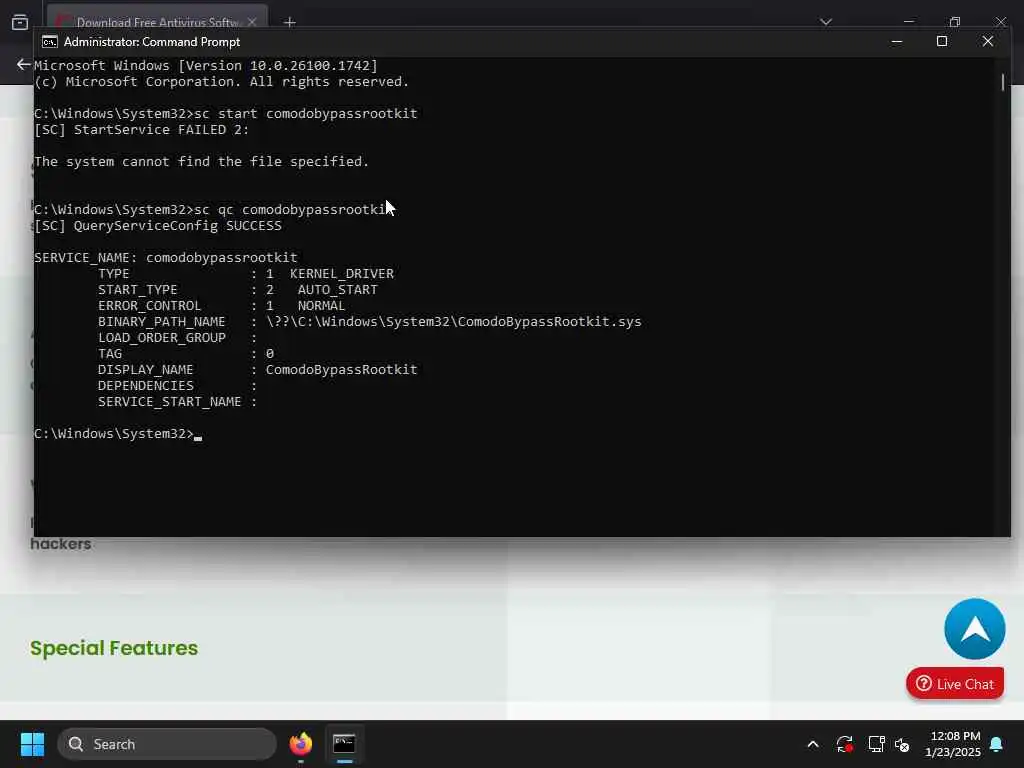1024x768 pixels.
Task: Open Firefox from the taskbar
Action: [300, 744]
